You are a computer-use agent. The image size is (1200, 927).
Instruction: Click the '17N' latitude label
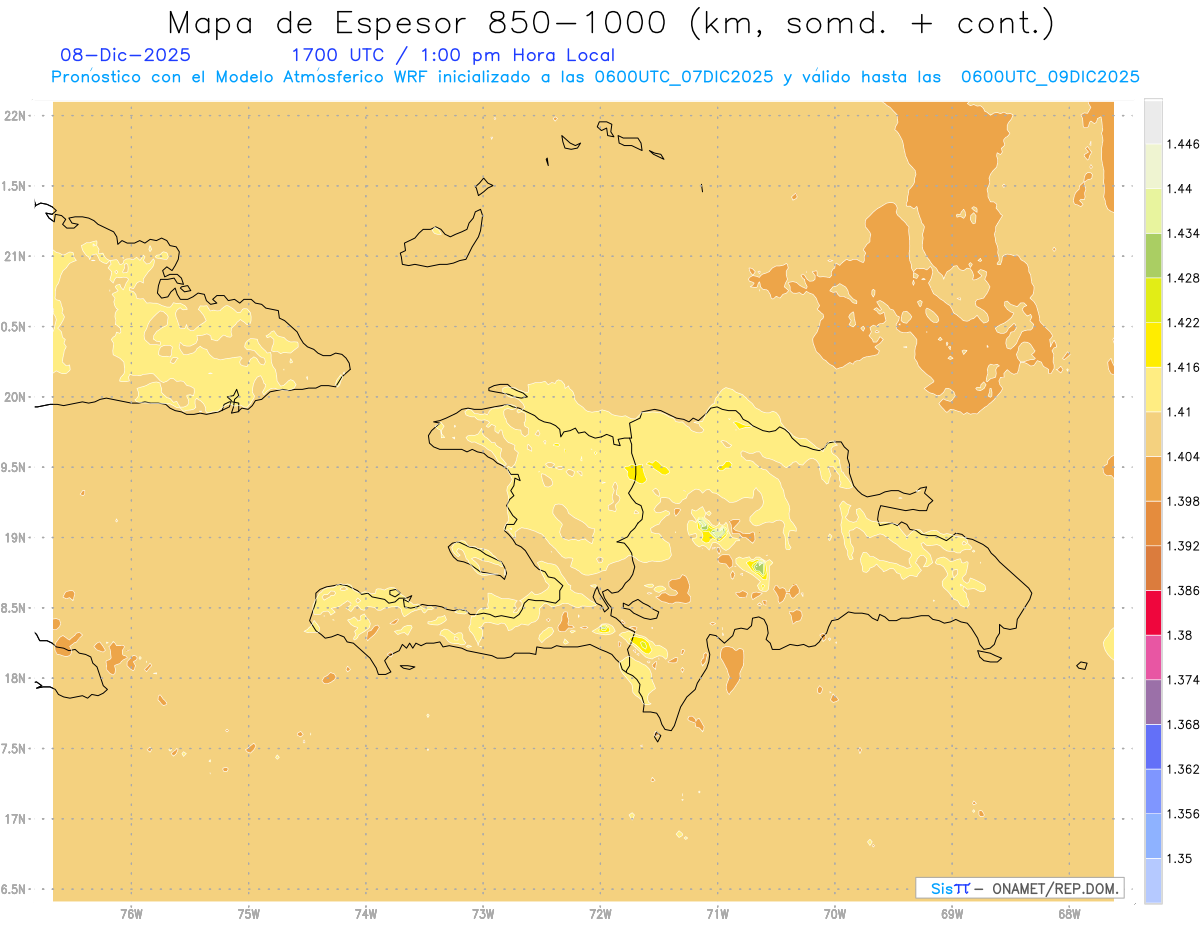click(15, 819)
